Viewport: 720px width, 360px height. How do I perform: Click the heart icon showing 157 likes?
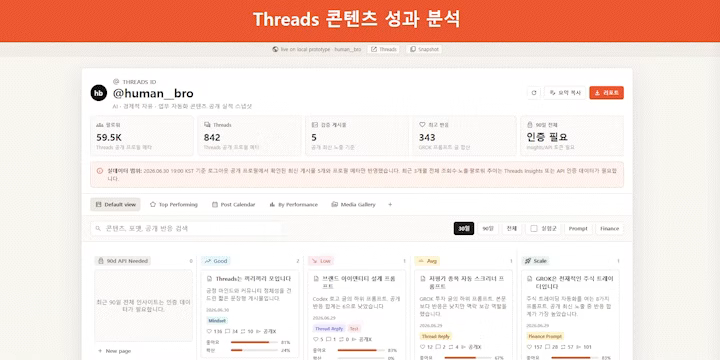(529, 347)
